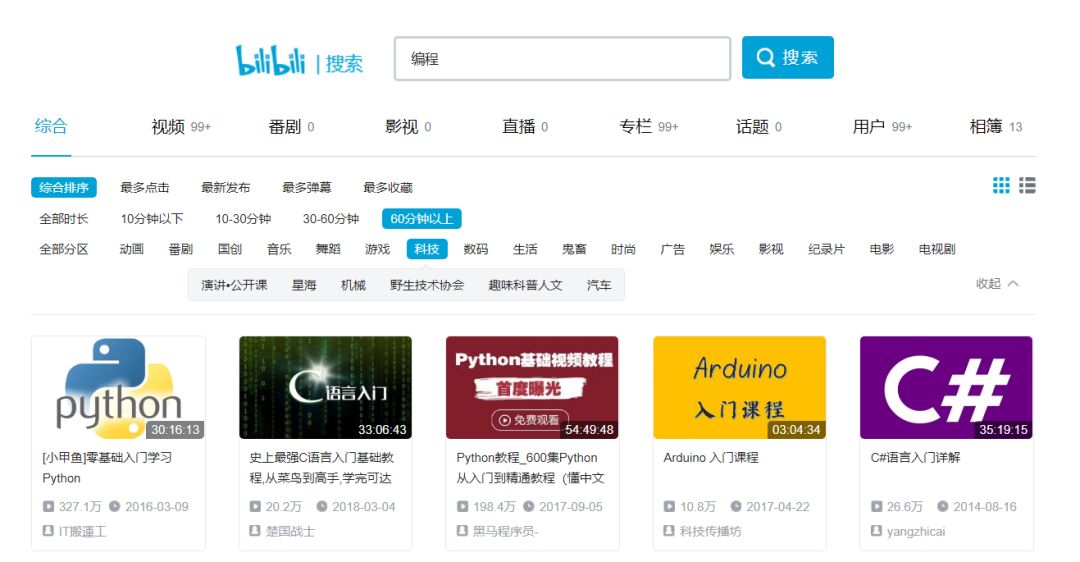The width and height of the screenshot is (1080, 562).
Task: Sort results by 最多点击
Action: coord(145,187)
